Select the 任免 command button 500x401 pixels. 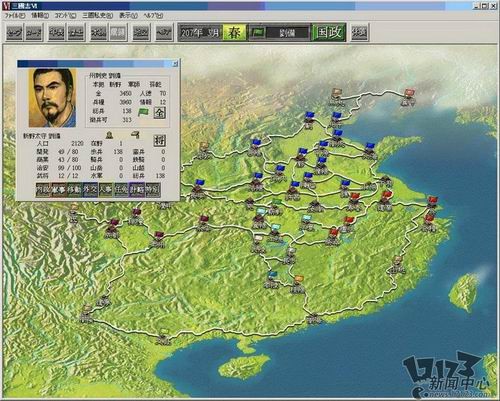[x=121, y=190]
